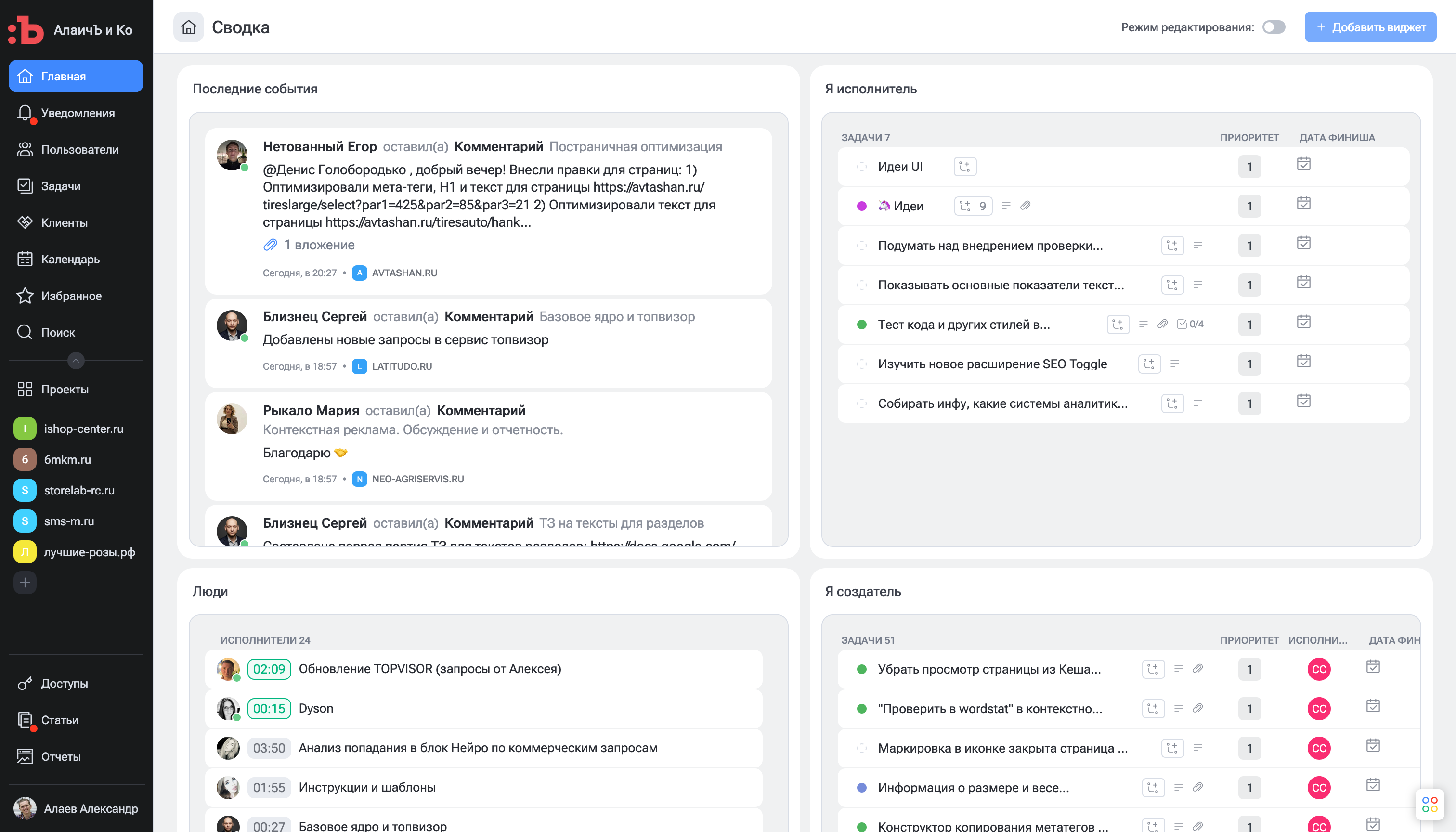
Task: Toggle Режим редактирования switch
Action: click(x=1274, y=27)
